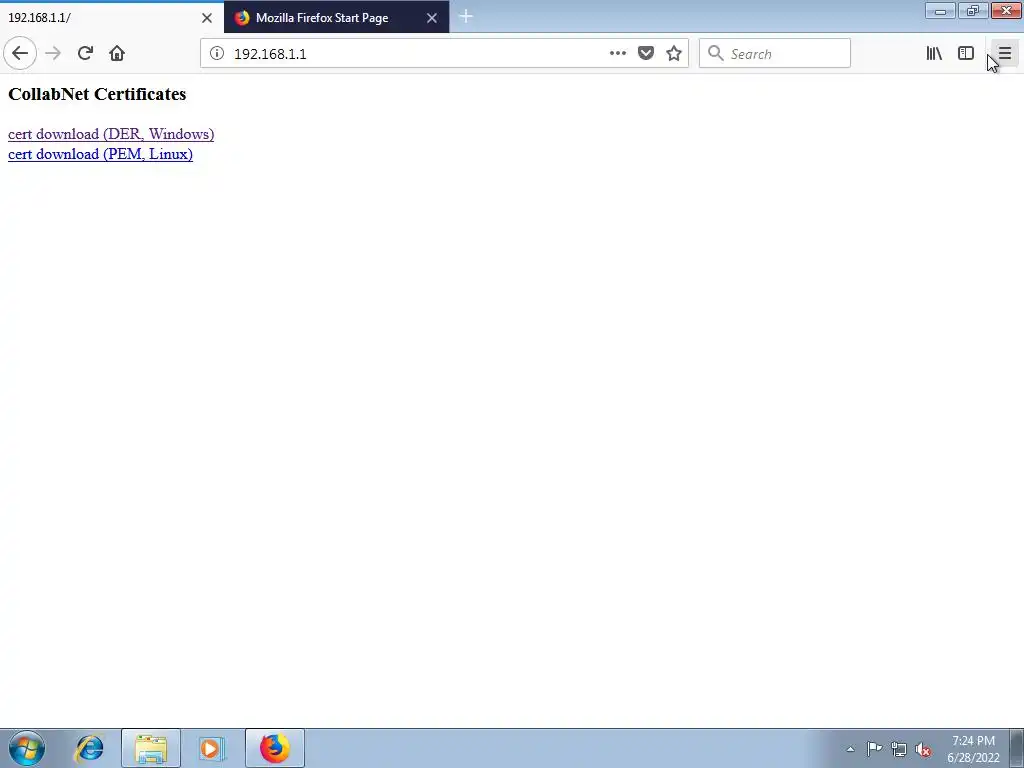Open network status tray icon

click(x=899, y=749)
